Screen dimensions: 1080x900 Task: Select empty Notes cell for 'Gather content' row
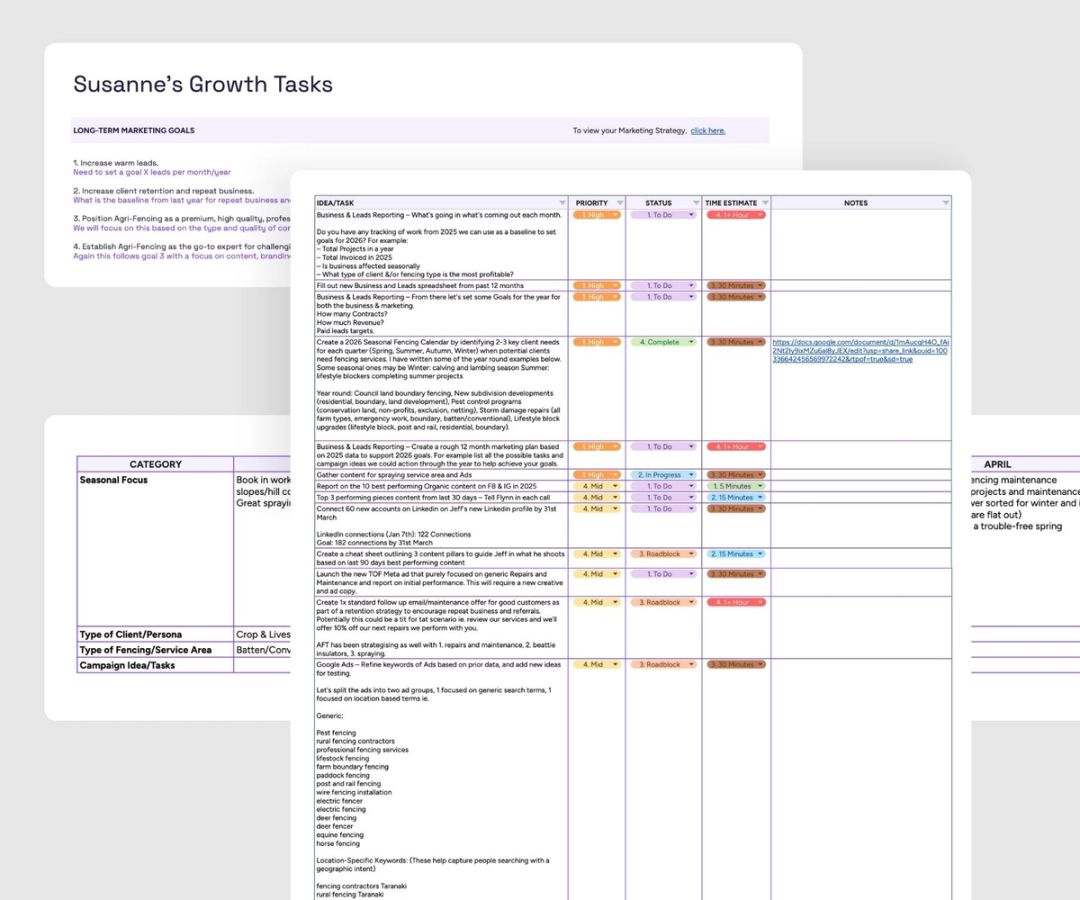(861, 475)
